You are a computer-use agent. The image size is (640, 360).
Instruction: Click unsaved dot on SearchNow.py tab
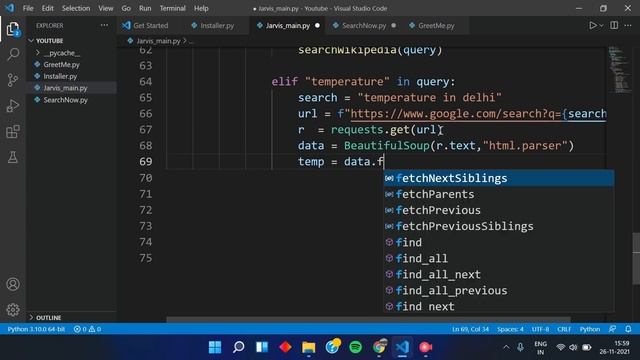coord(393,25)
